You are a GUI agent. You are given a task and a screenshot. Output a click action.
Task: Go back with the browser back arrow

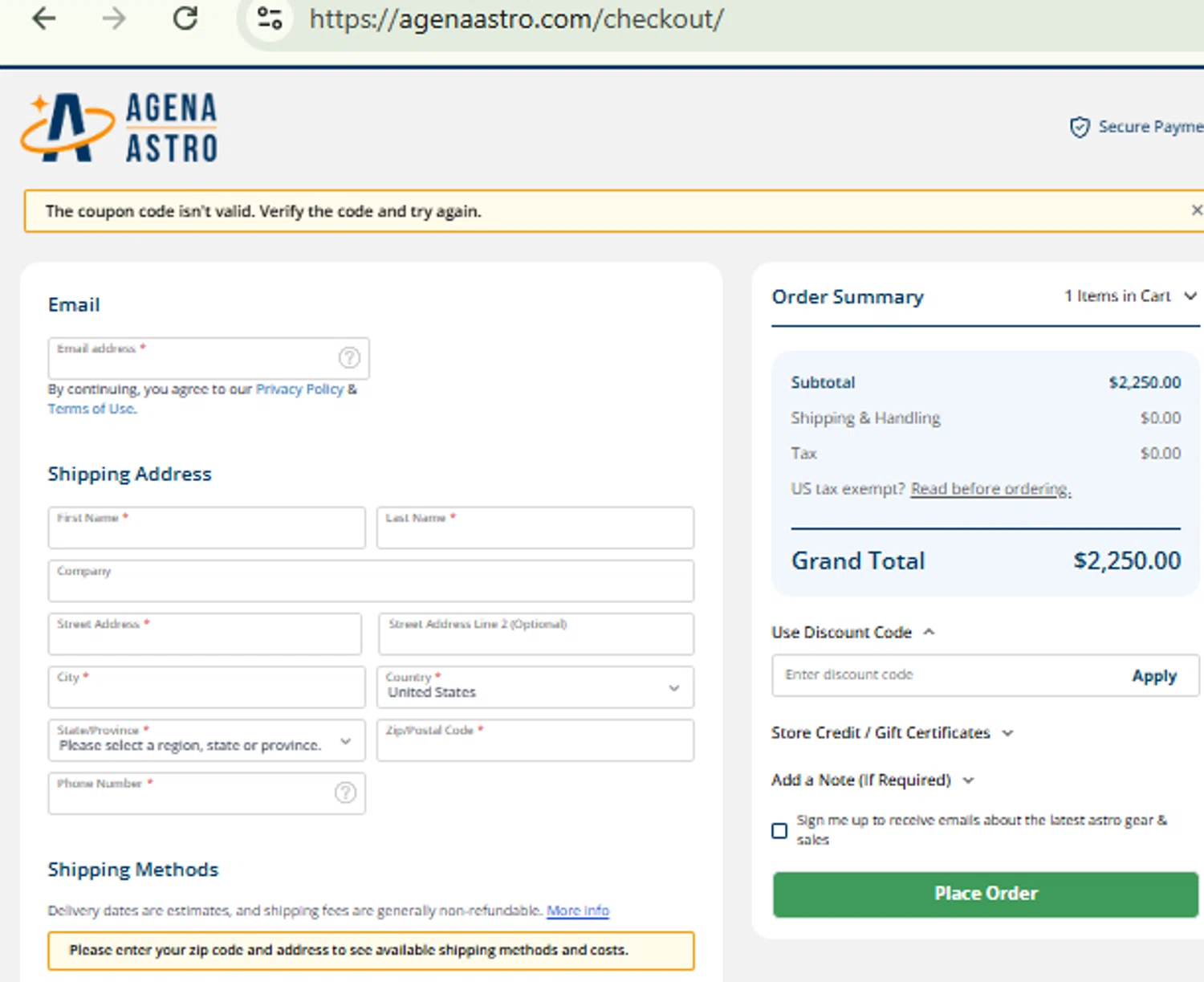[44, 18]
